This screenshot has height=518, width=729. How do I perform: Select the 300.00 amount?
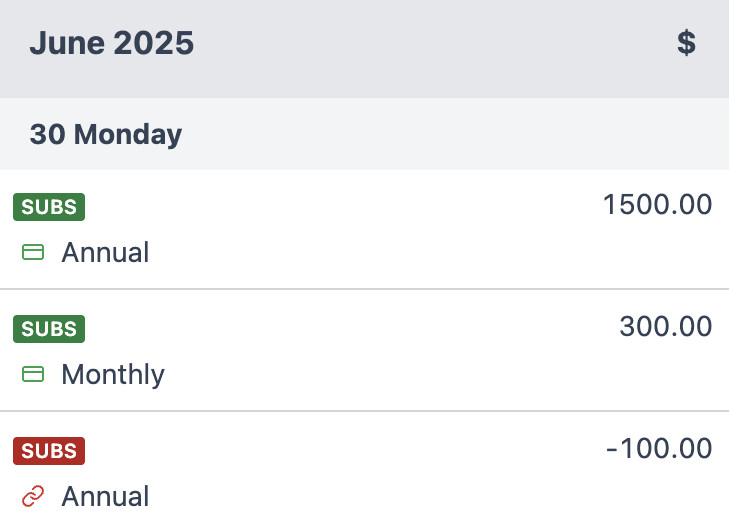pos(666,327)
